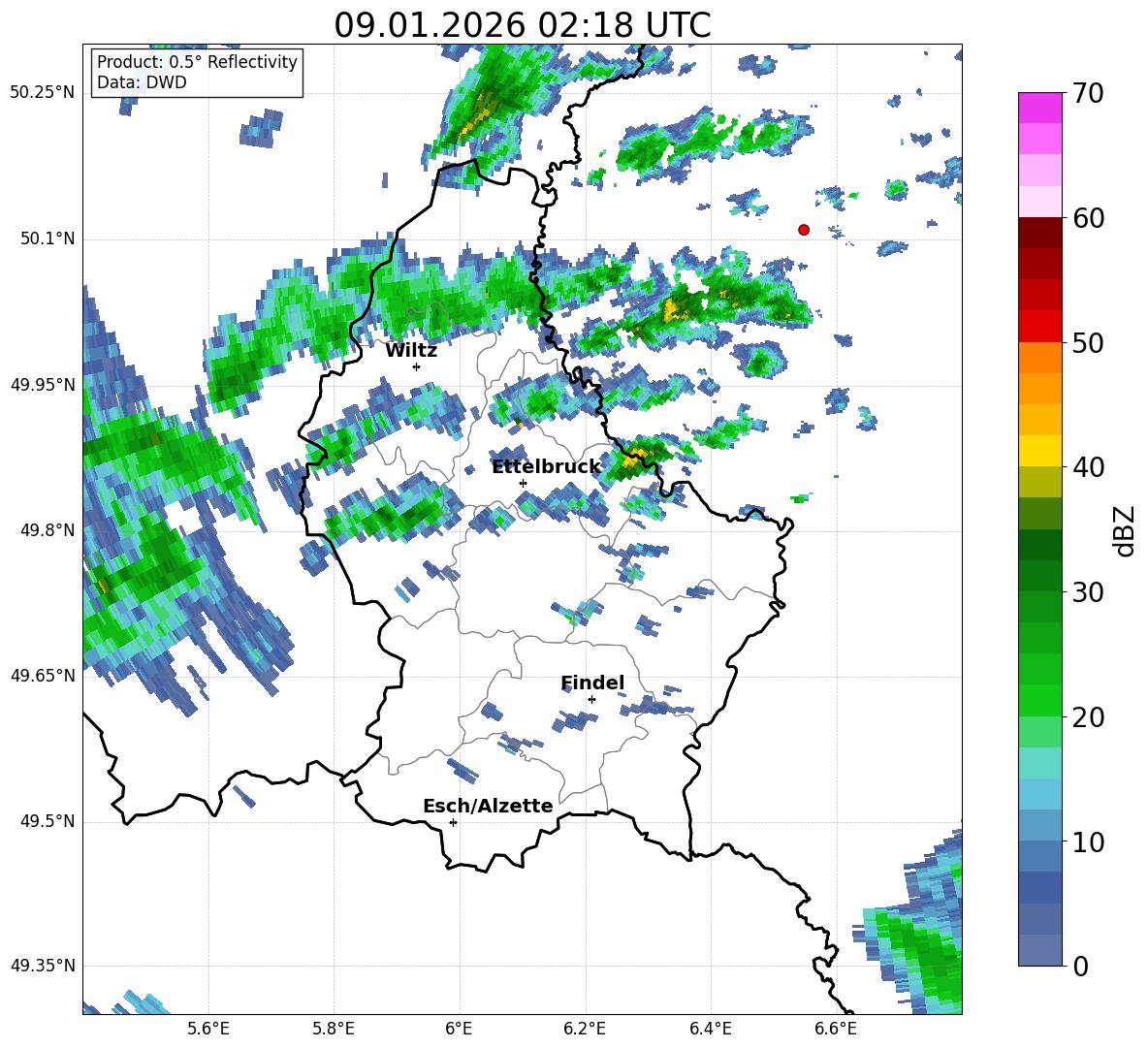Click the 70 value on the colorbar

(1088, 93)
